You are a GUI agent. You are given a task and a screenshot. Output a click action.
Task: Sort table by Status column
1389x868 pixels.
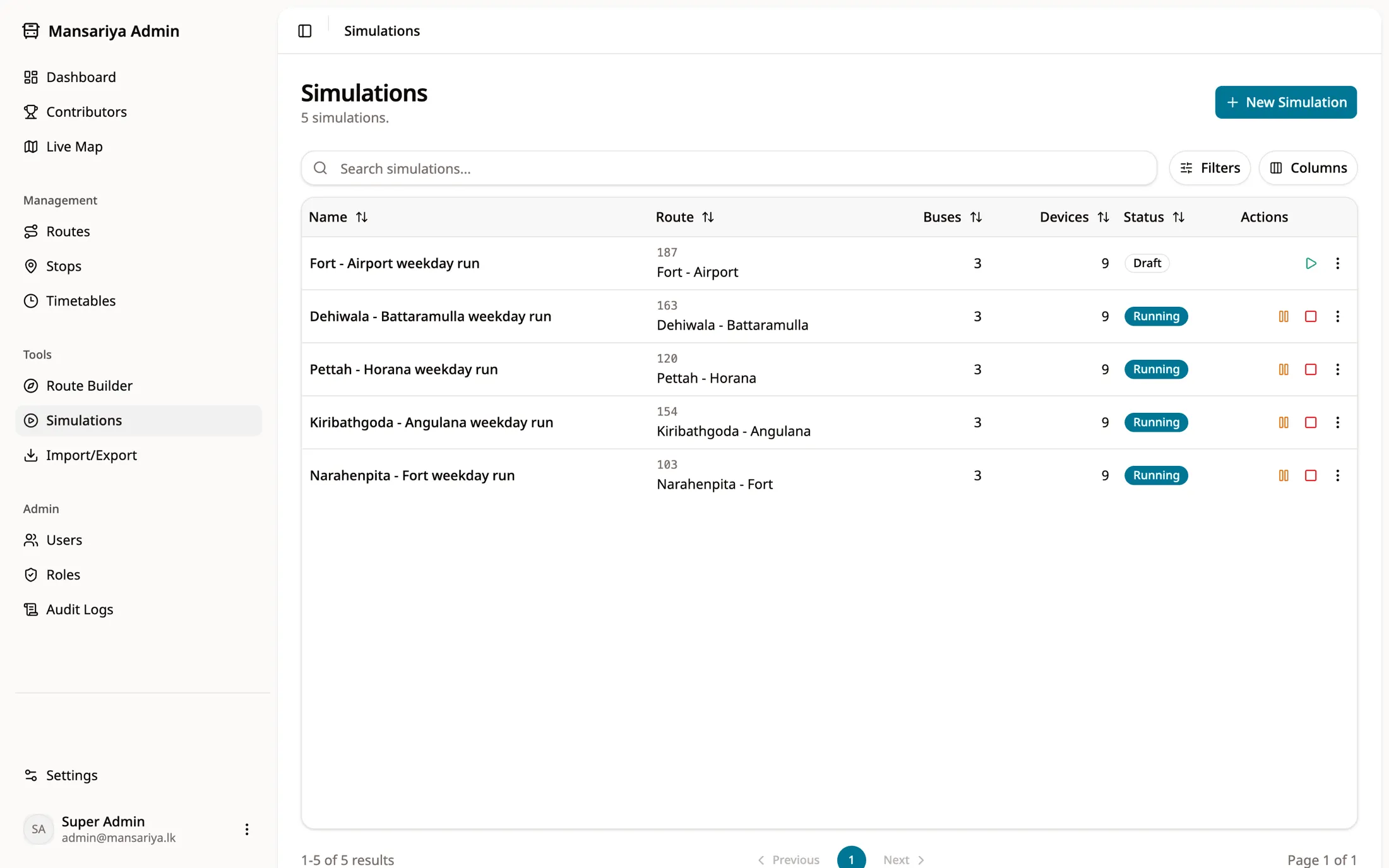point(1154,217)
